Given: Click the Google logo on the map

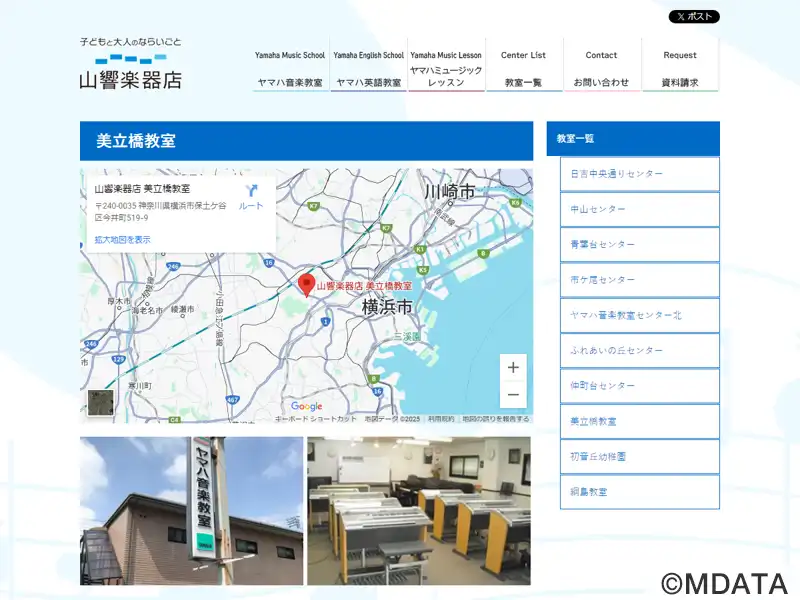Looking at the screenshot, I should coord(307,406).
